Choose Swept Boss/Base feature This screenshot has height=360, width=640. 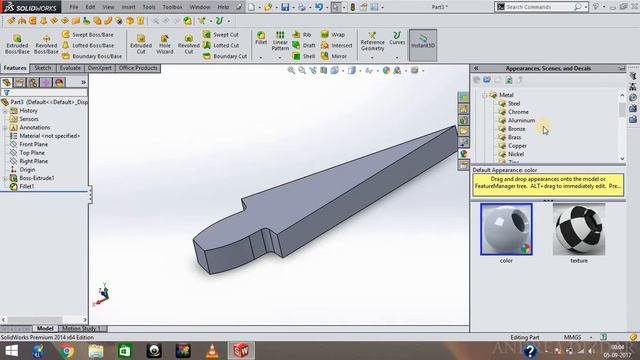[88, 35]
